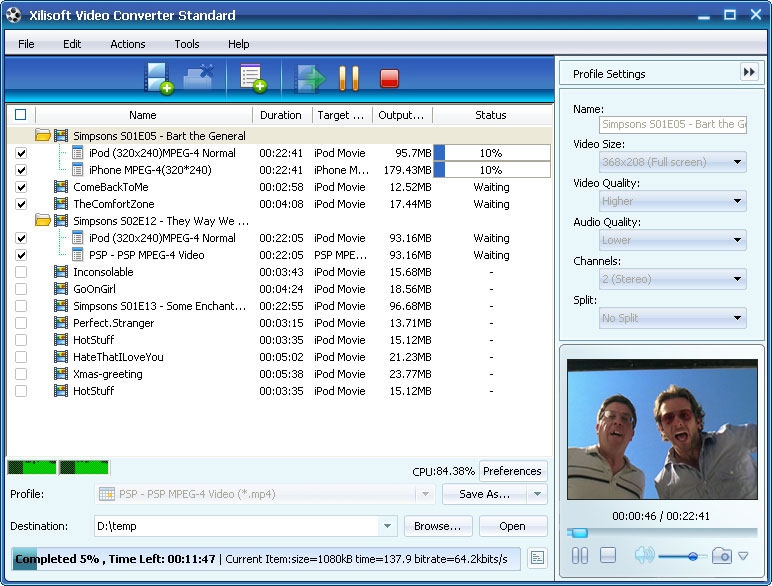Screen dimensions: 772x586
Task: Open the Destination path dropdown
Action: 387,526
